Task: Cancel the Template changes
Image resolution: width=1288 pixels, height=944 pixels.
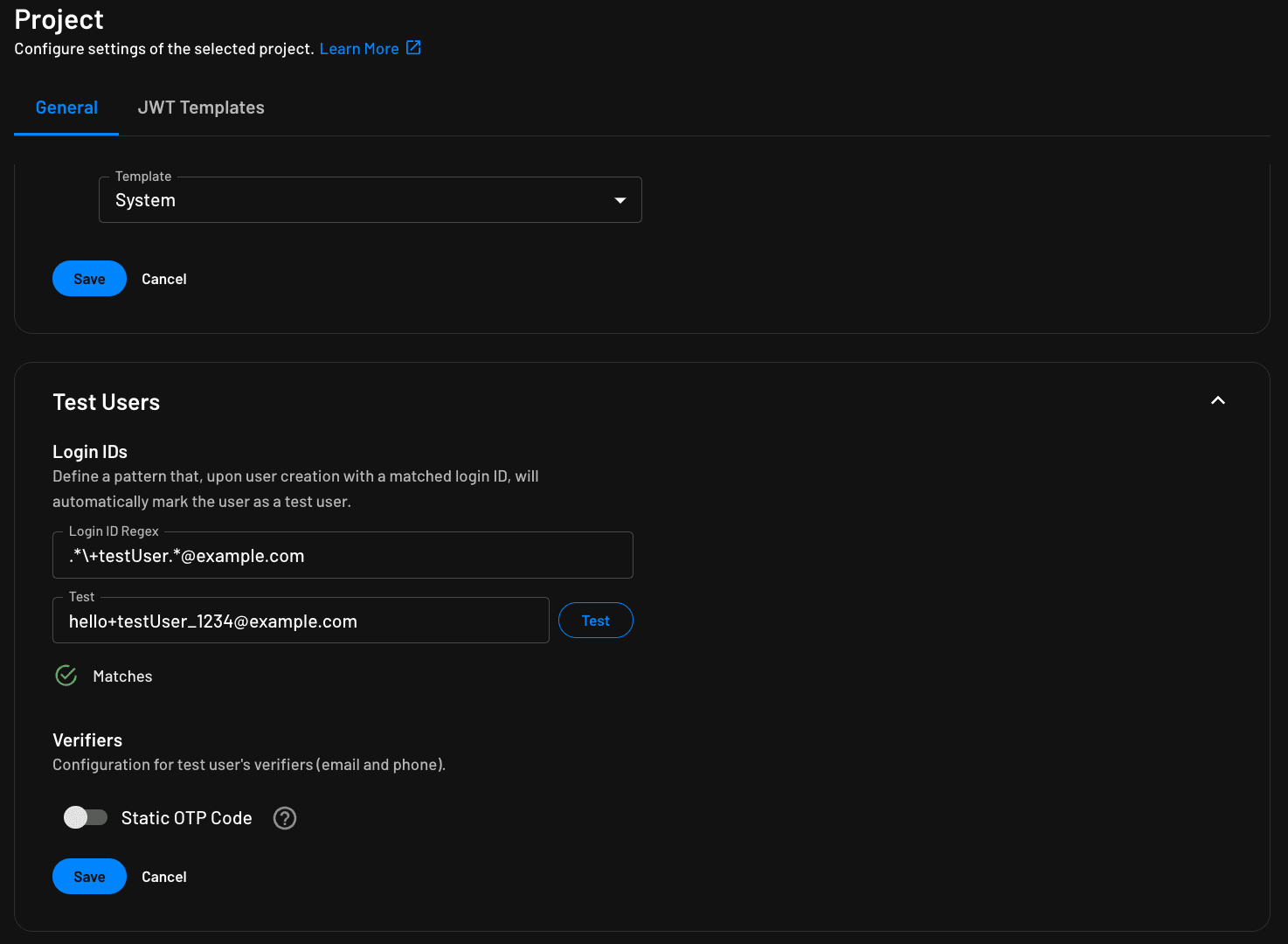Action: tap(163, 278)
